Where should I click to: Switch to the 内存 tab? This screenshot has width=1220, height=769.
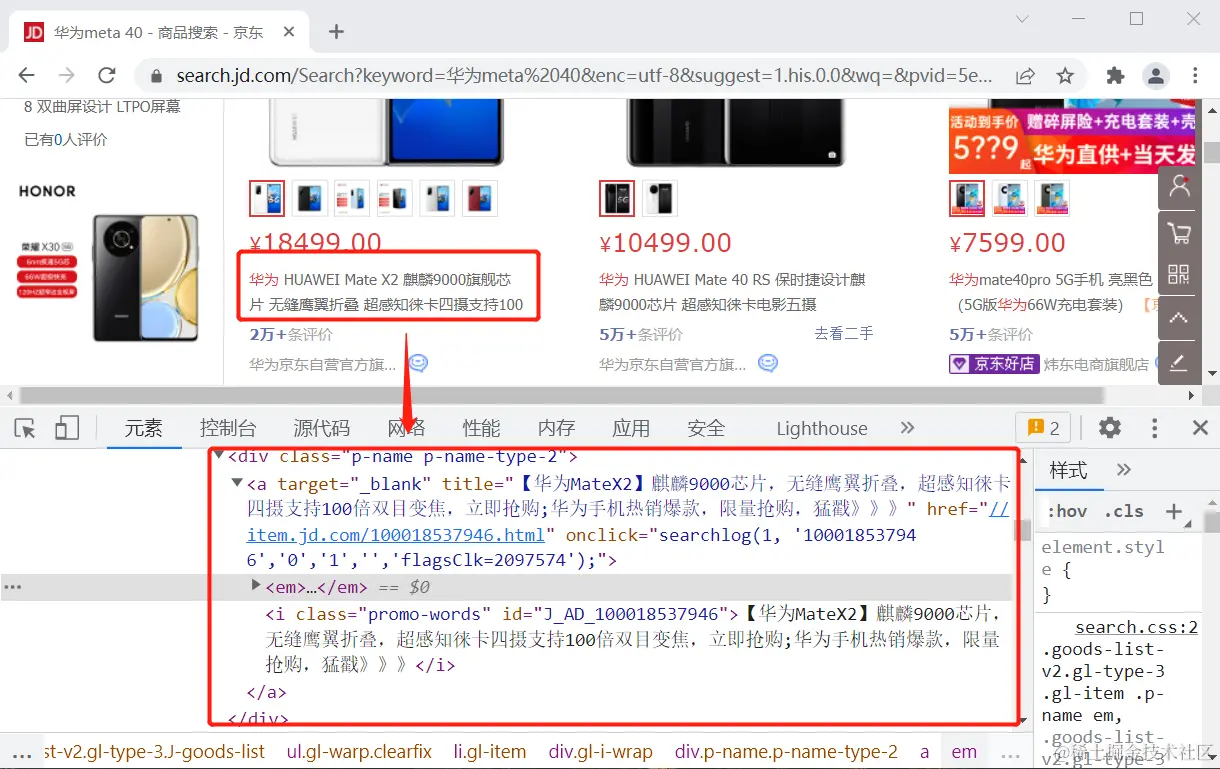click(x=556, y=428)
